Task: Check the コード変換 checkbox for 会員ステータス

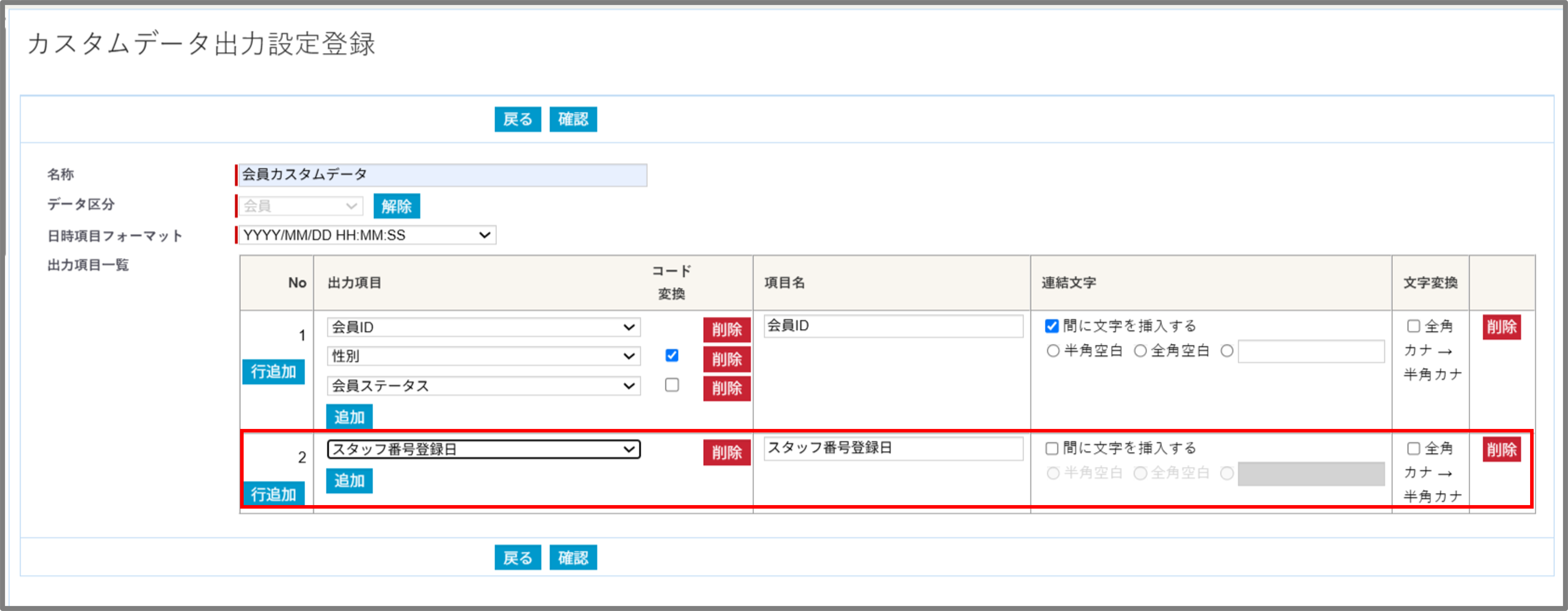Action: tap(672, 385)
